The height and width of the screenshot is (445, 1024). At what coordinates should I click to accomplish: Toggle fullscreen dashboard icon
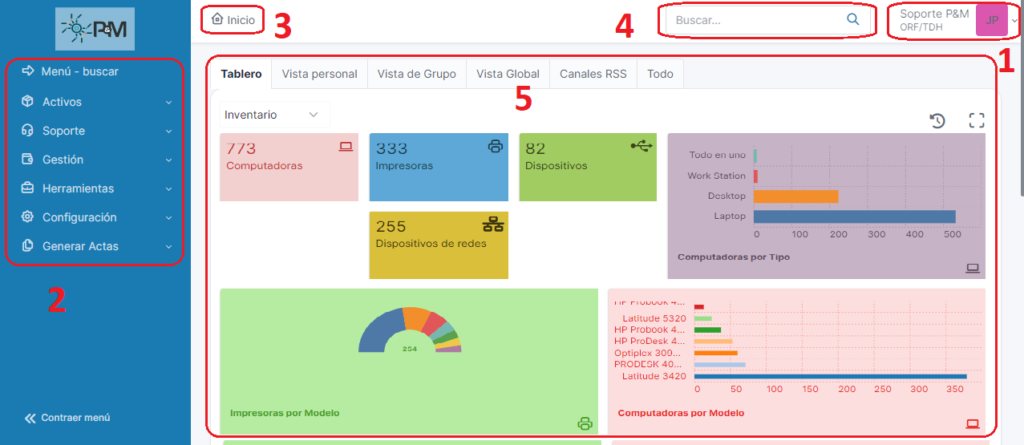coord(977,121)
